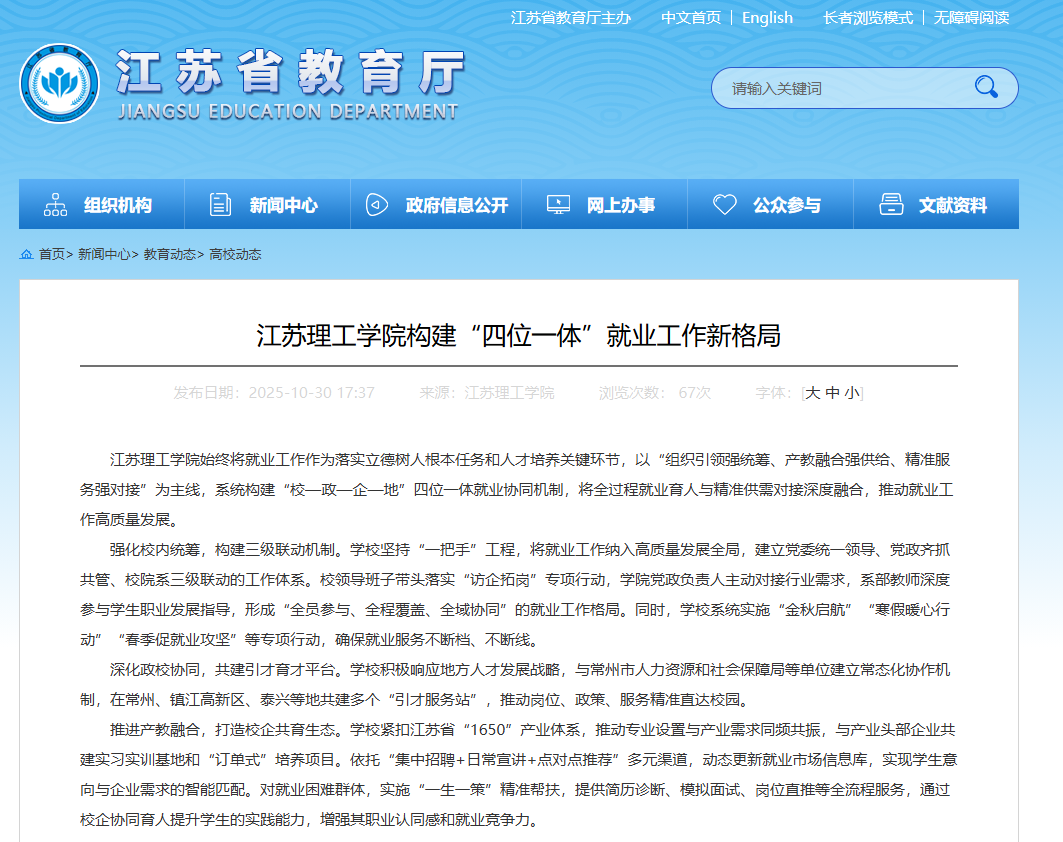Click the archive icon for 文献资料
The height and width of the screenshot is (842, 1063).
(x=891, y=205)
